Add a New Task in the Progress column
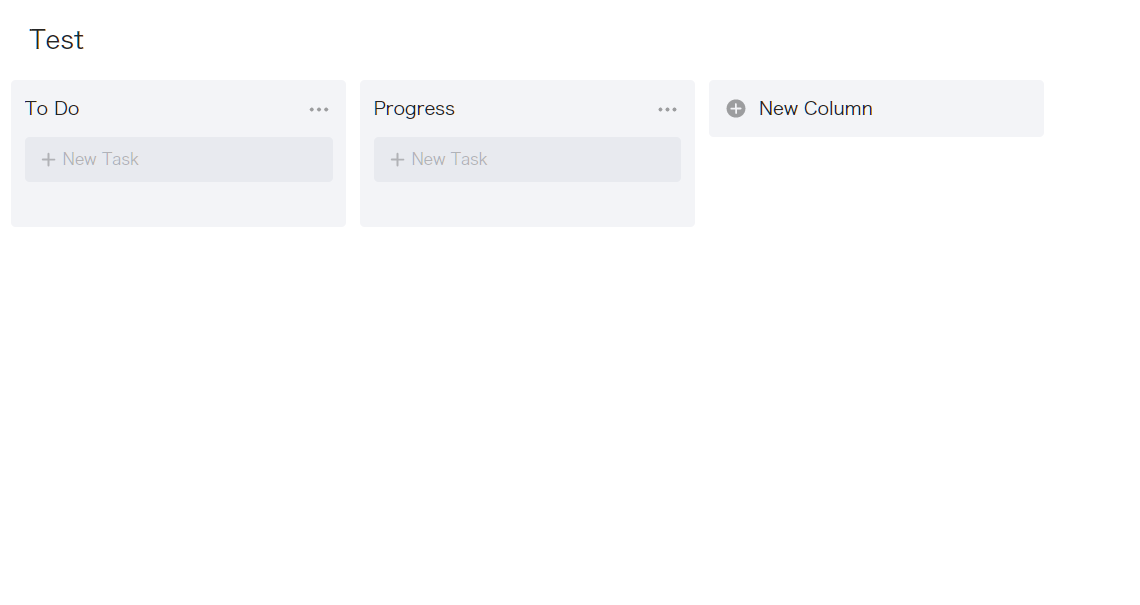This screenshot has width=1140, height=605. tap(527, 159)
